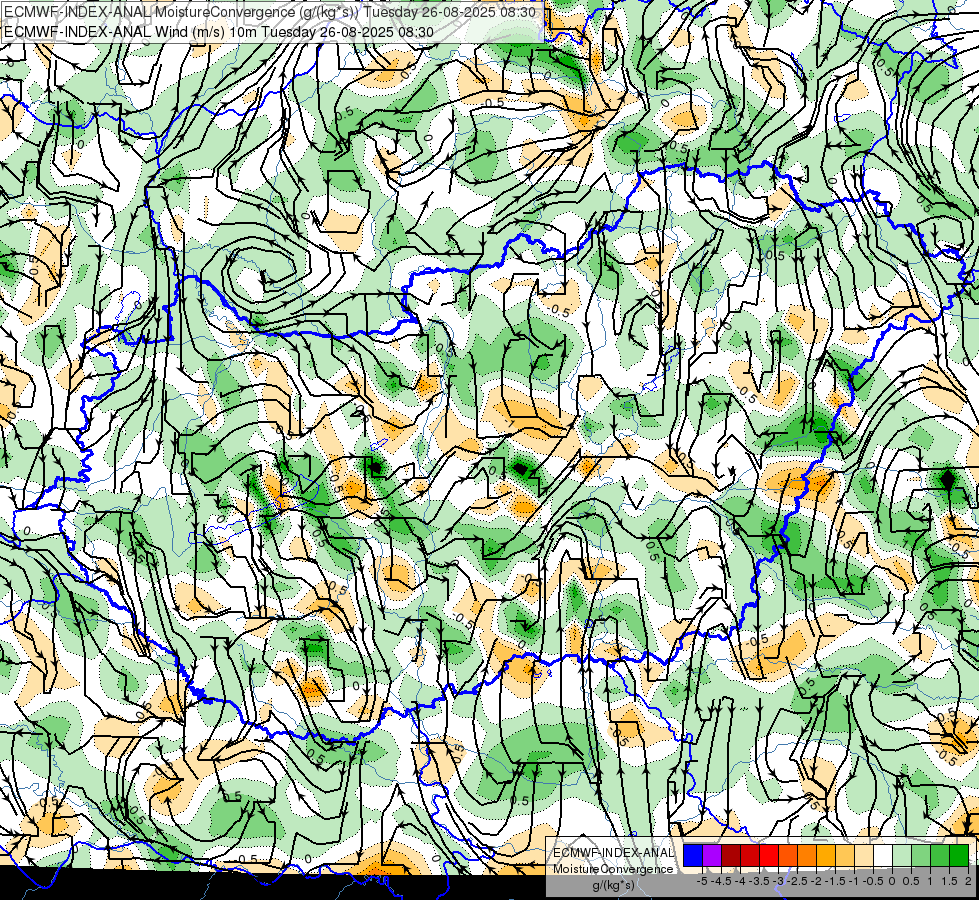Click the '0.5' legend scale value

(x=911, y=881)
